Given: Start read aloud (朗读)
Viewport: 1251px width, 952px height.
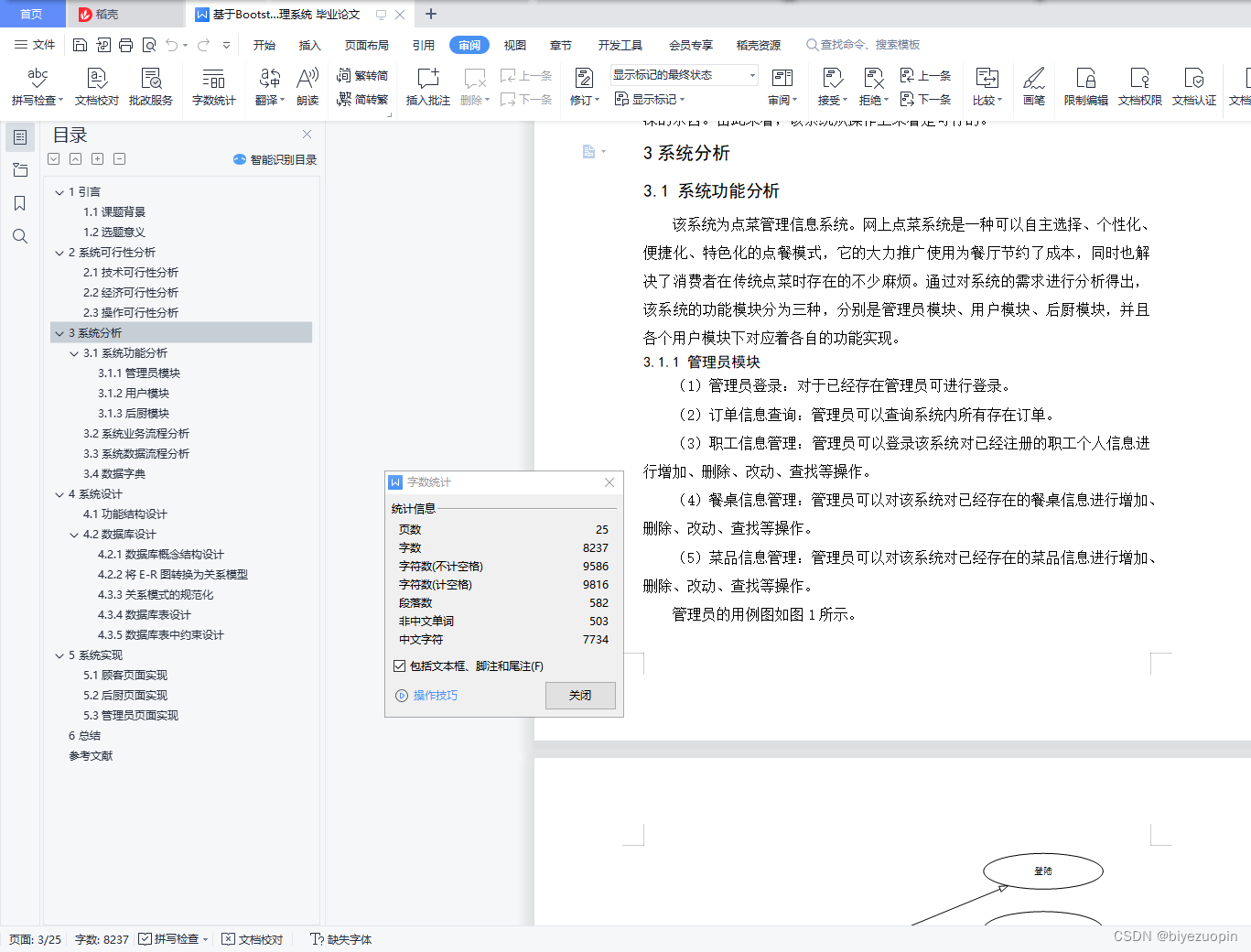Looking at the screenshot, I should (x=307, y=87).
